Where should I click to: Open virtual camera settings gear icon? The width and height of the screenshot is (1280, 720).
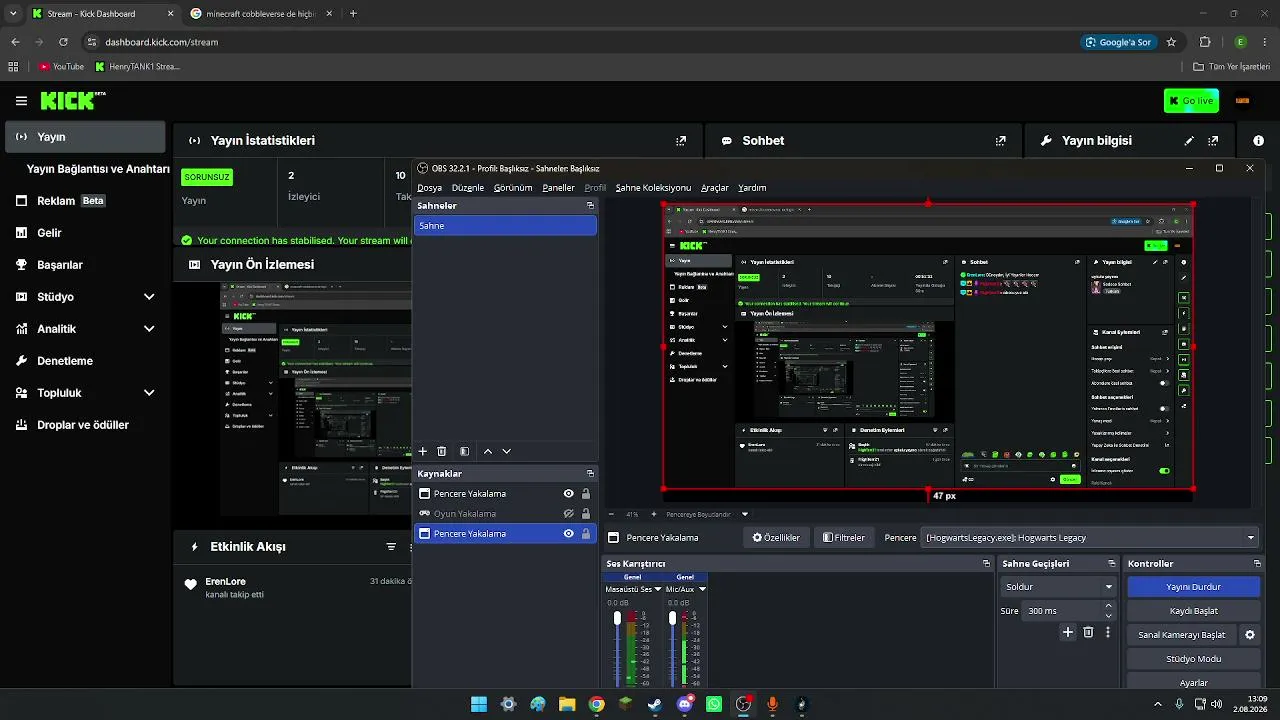(1249, 635)
